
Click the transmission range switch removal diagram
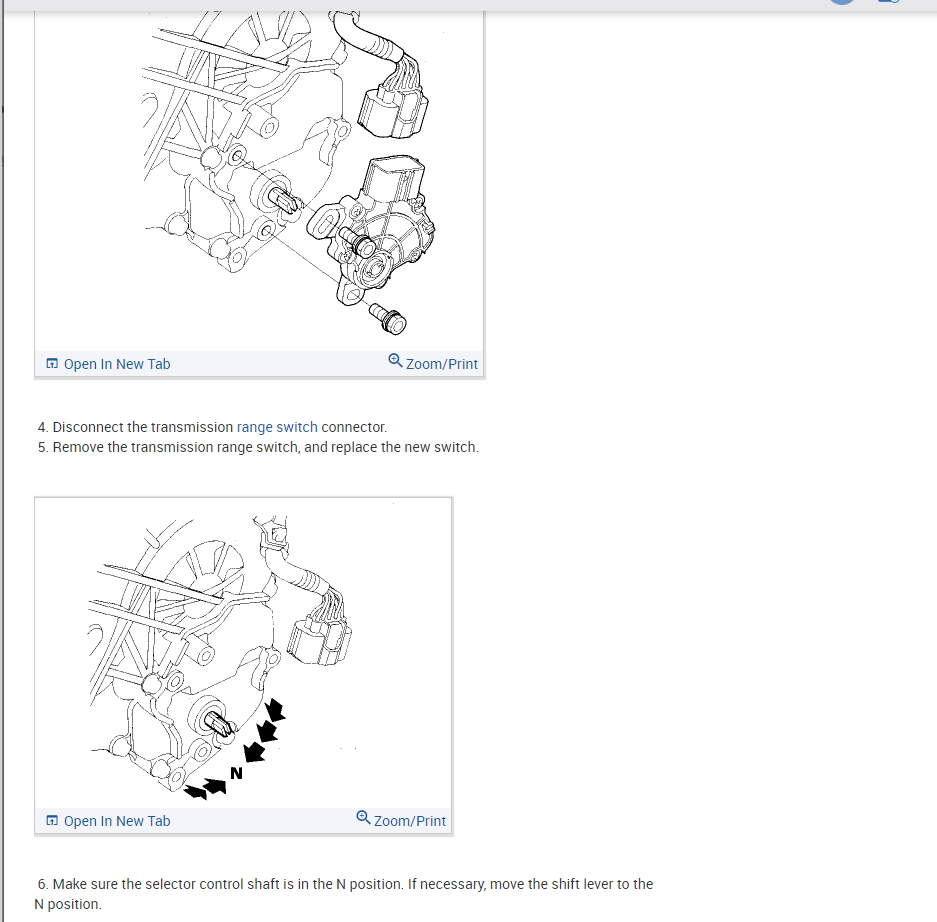coord(259,180)
